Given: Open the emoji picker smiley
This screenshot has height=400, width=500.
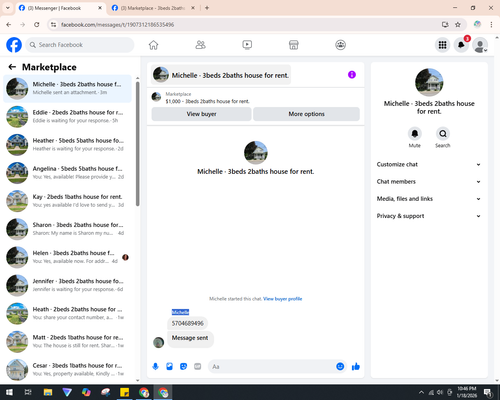Looking at the screenshot, I should pos(340,367).
